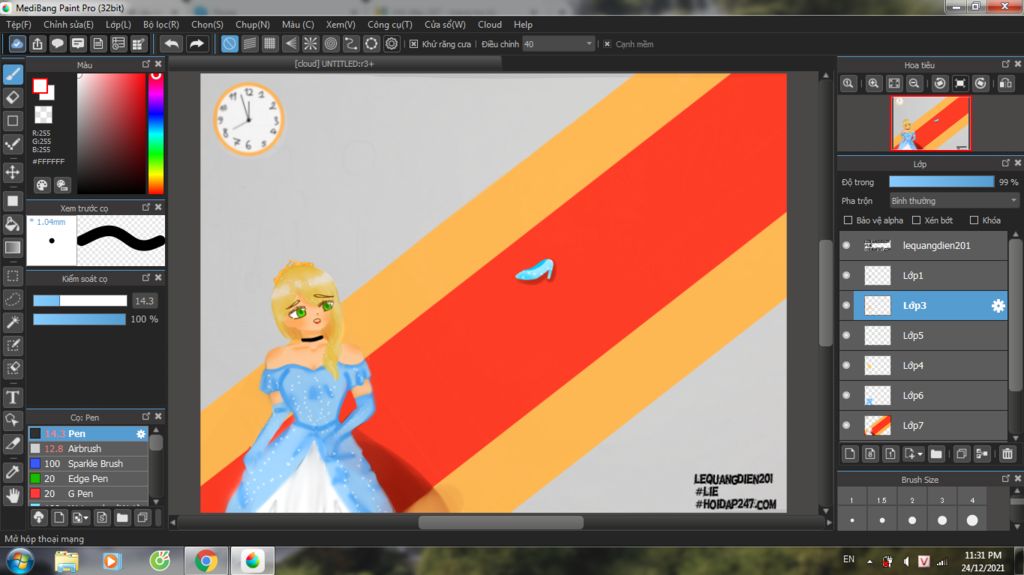
Task: Open the add-layer dropdown arrow
Action: pyautogui.click(x=920, y=453)
